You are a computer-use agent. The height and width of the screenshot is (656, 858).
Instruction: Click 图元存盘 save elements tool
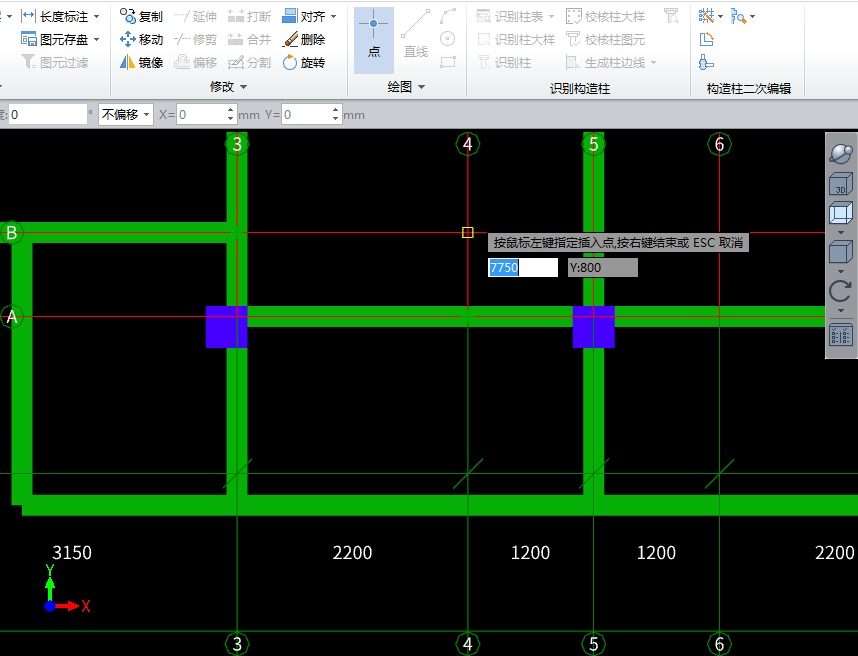55,39
